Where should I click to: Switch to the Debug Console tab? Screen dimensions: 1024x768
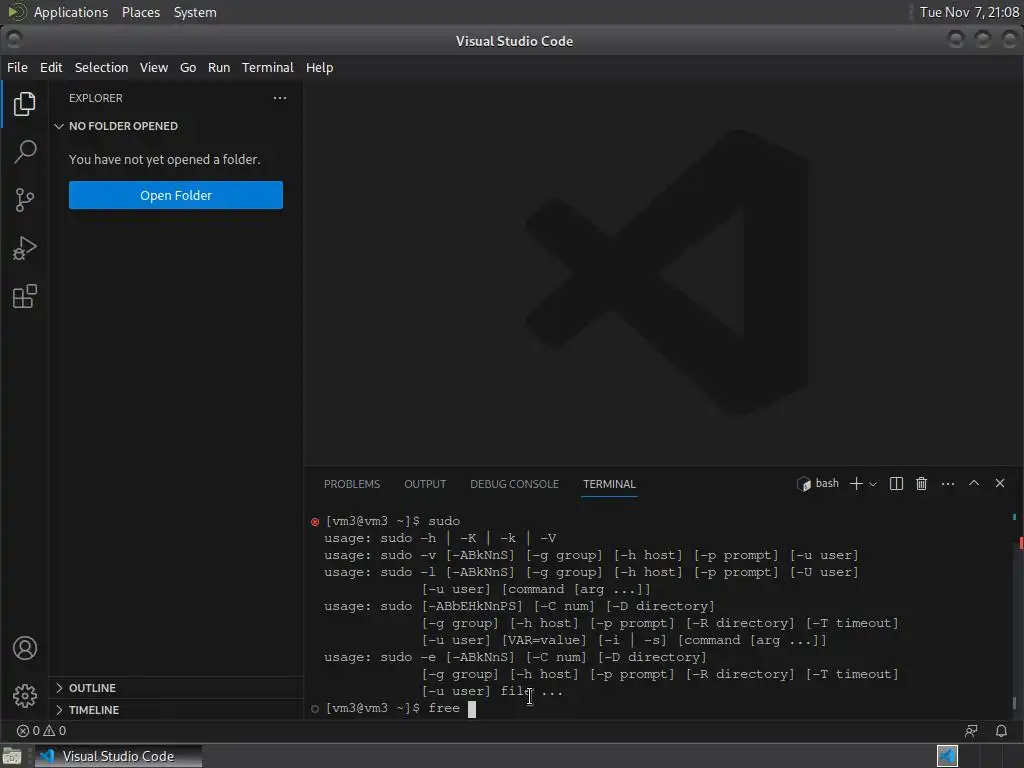(515, 484)
